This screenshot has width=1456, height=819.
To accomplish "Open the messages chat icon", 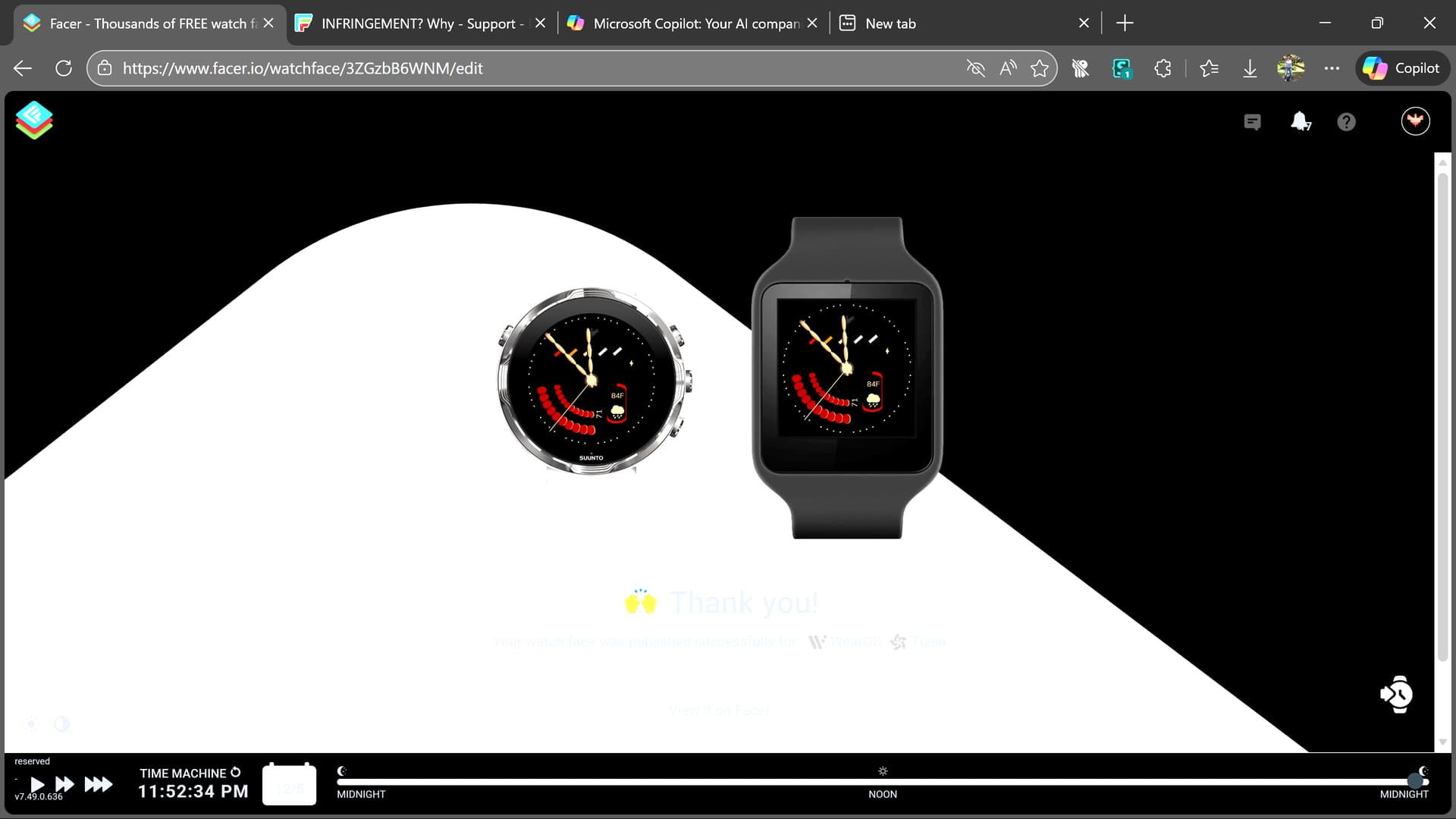I will pyautogui.click(x=1252, y=121).
